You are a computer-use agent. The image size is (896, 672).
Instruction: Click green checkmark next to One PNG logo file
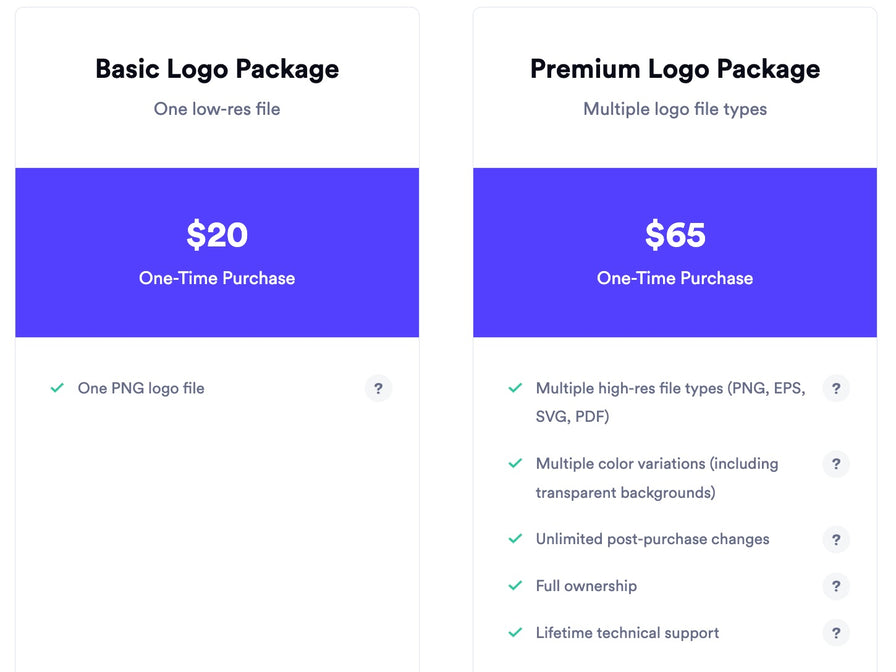point(57,388)
